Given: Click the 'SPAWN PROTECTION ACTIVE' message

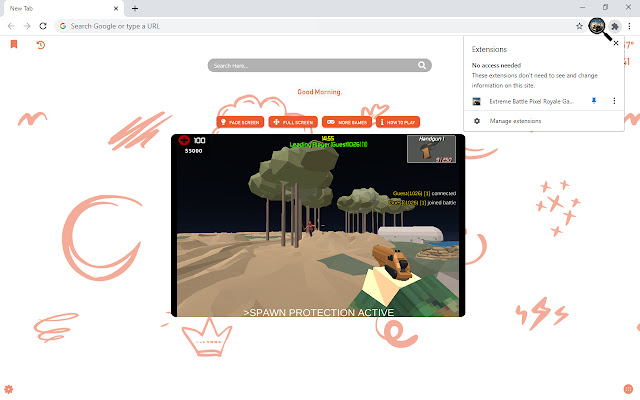Looking at the screenshot, I should (318, 312).
